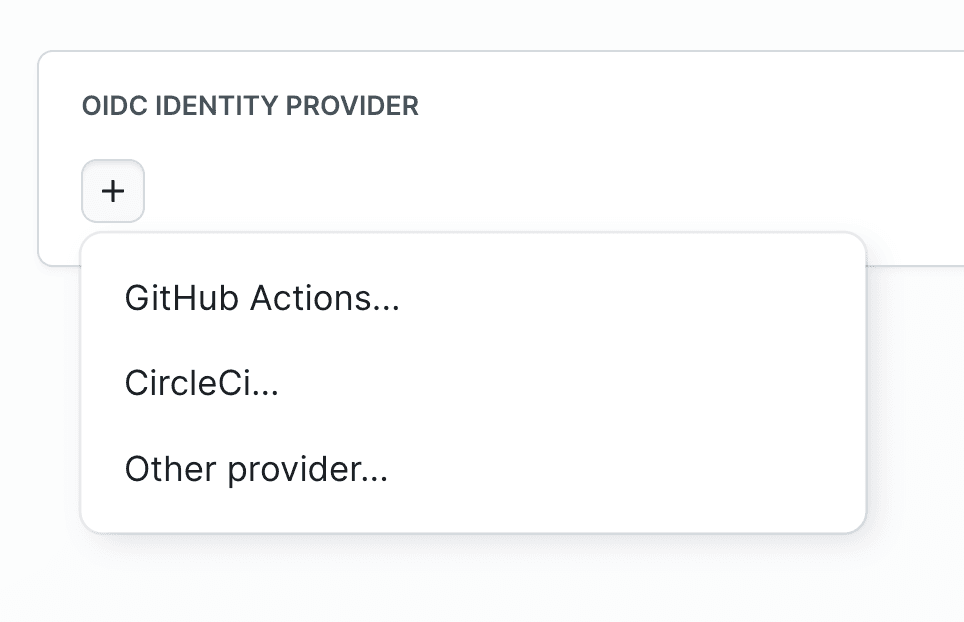The height and width of the screenshot is (622, 964).
Task: Choose CircleCi as the identity provider
Action: (x=201, y=382)
